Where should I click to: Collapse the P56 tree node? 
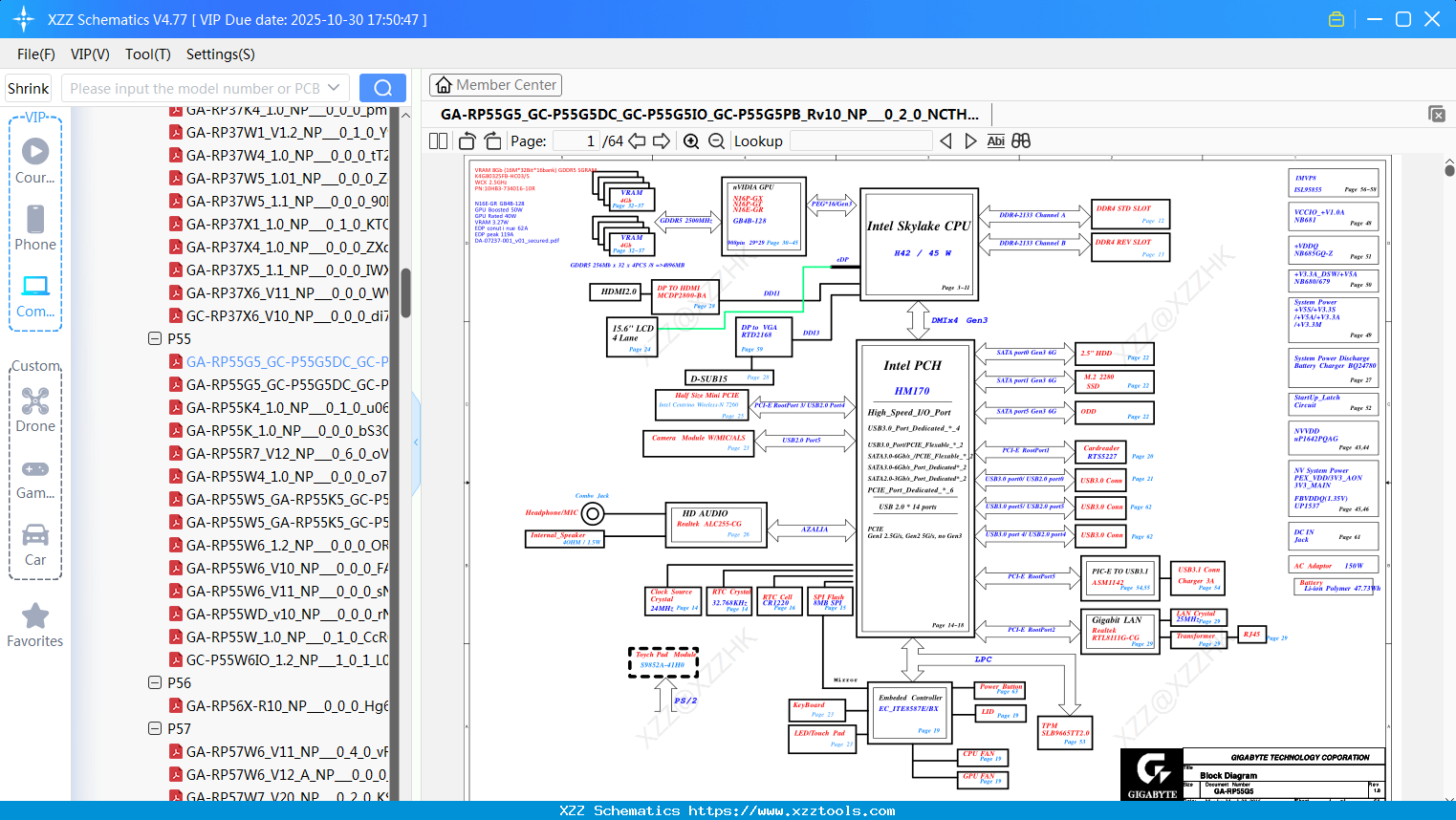point(155,682)
